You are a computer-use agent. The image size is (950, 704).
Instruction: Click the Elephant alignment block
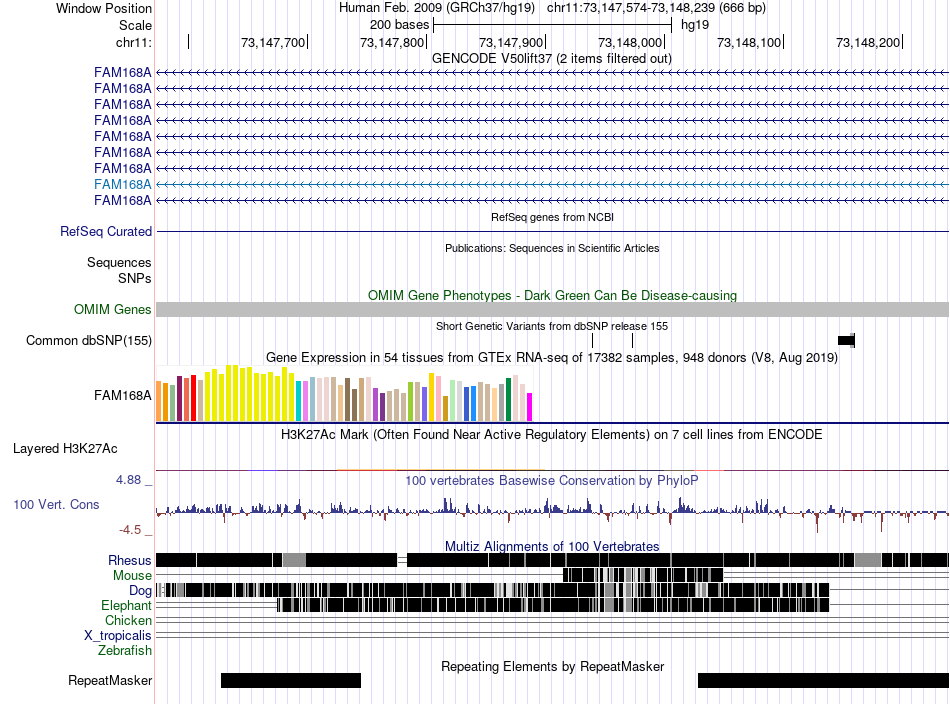(553, 605)
